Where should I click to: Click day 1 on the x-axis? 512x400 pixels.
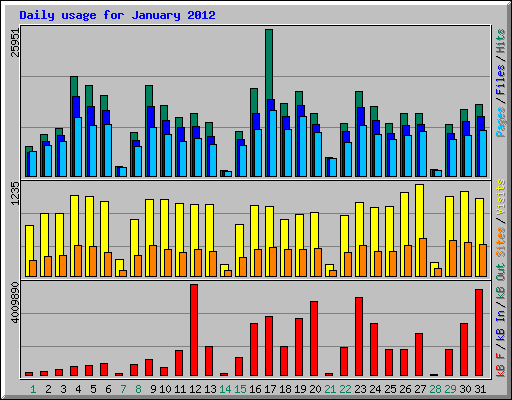point(33,389)
